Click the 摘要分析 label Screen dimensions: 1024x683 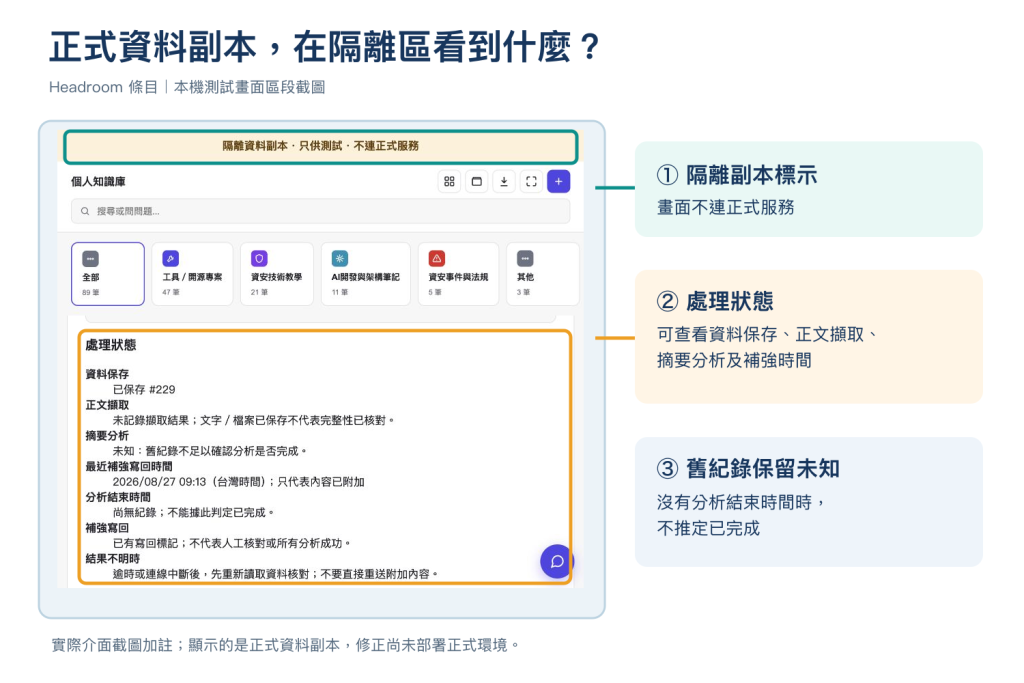tap(107, 436)
